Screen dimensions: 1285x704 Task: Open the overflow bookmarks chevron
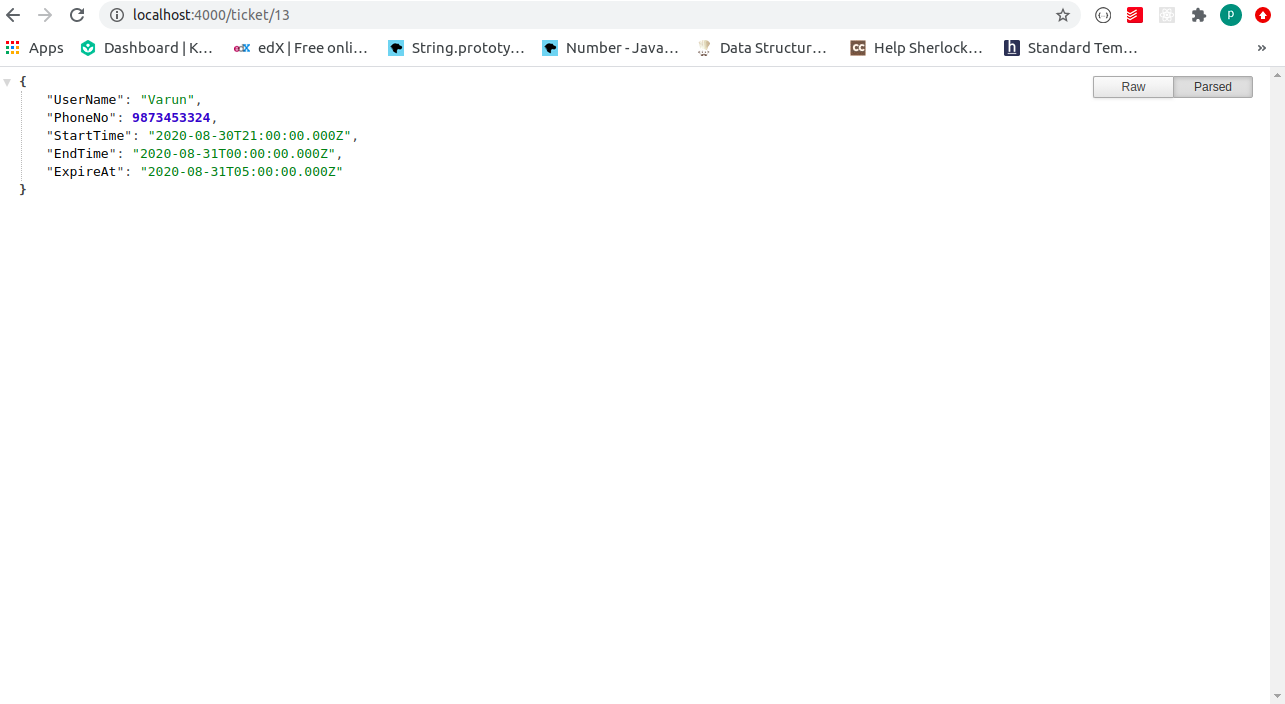(x=1262, y=47)
